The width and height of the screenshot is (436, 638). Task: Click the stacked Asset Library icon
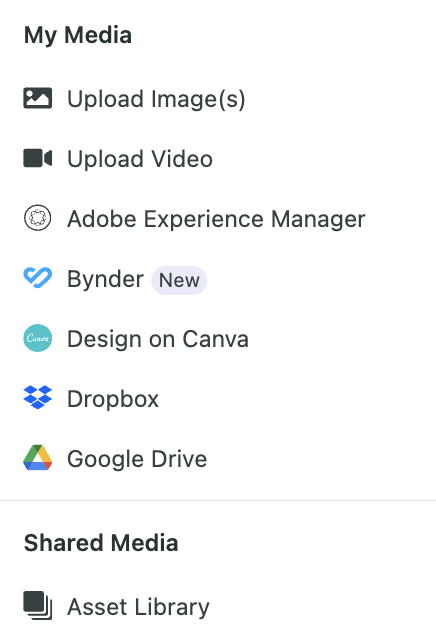tap(37, 605)
